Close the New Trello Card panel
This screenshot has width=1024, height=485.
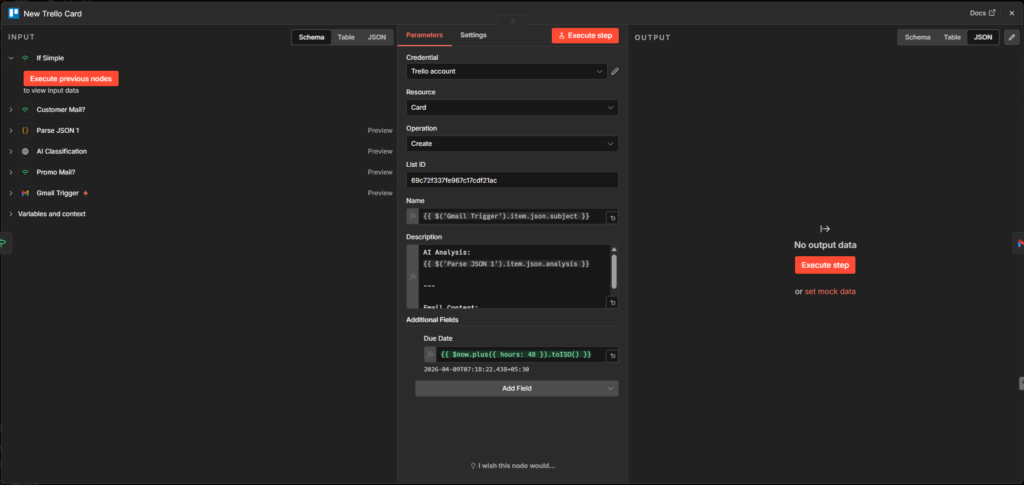tap(1012, 13)
